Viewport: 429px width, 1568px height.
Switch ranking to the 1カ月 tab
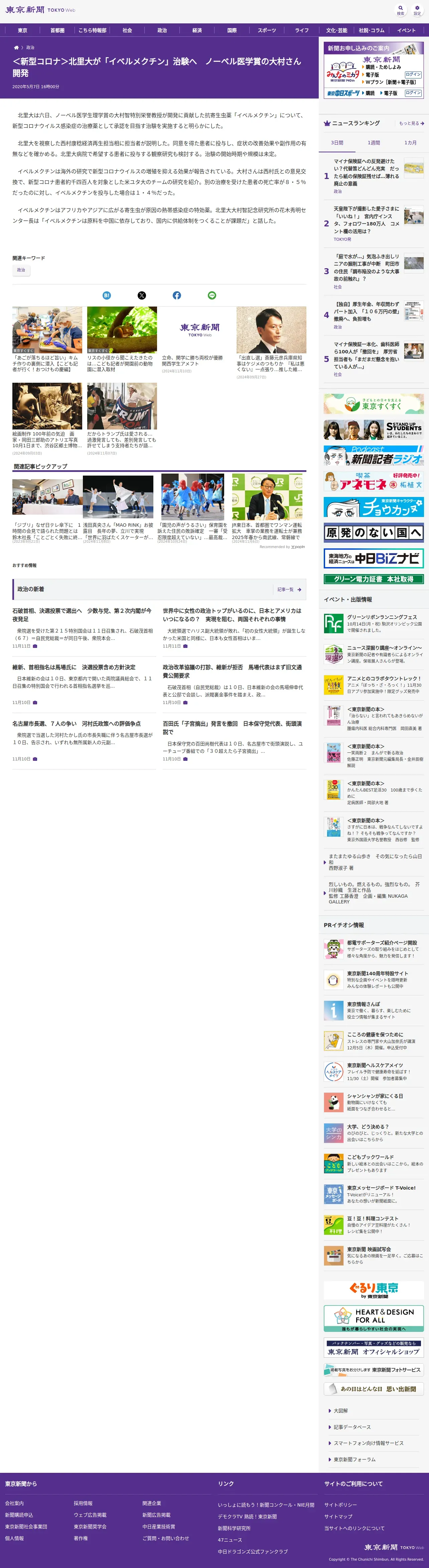click(x=411, y=142)
